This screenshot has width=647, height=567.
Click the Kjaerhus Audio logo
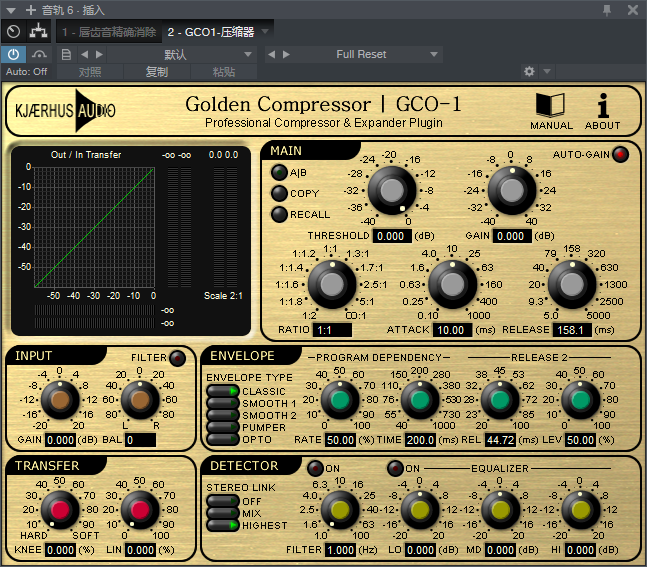(x=64, y=111)
